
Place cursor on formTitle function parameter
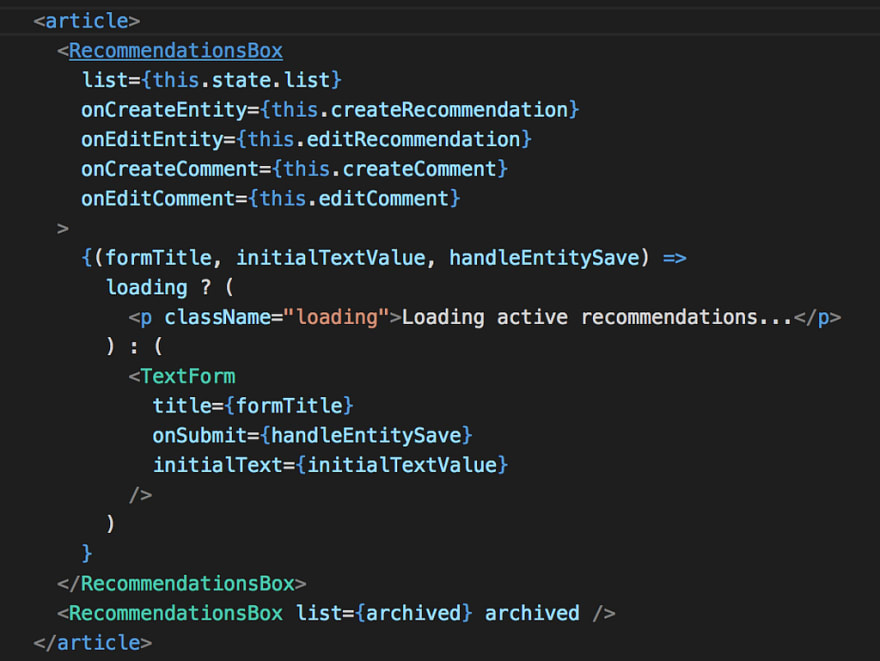(x=158, y=258)
